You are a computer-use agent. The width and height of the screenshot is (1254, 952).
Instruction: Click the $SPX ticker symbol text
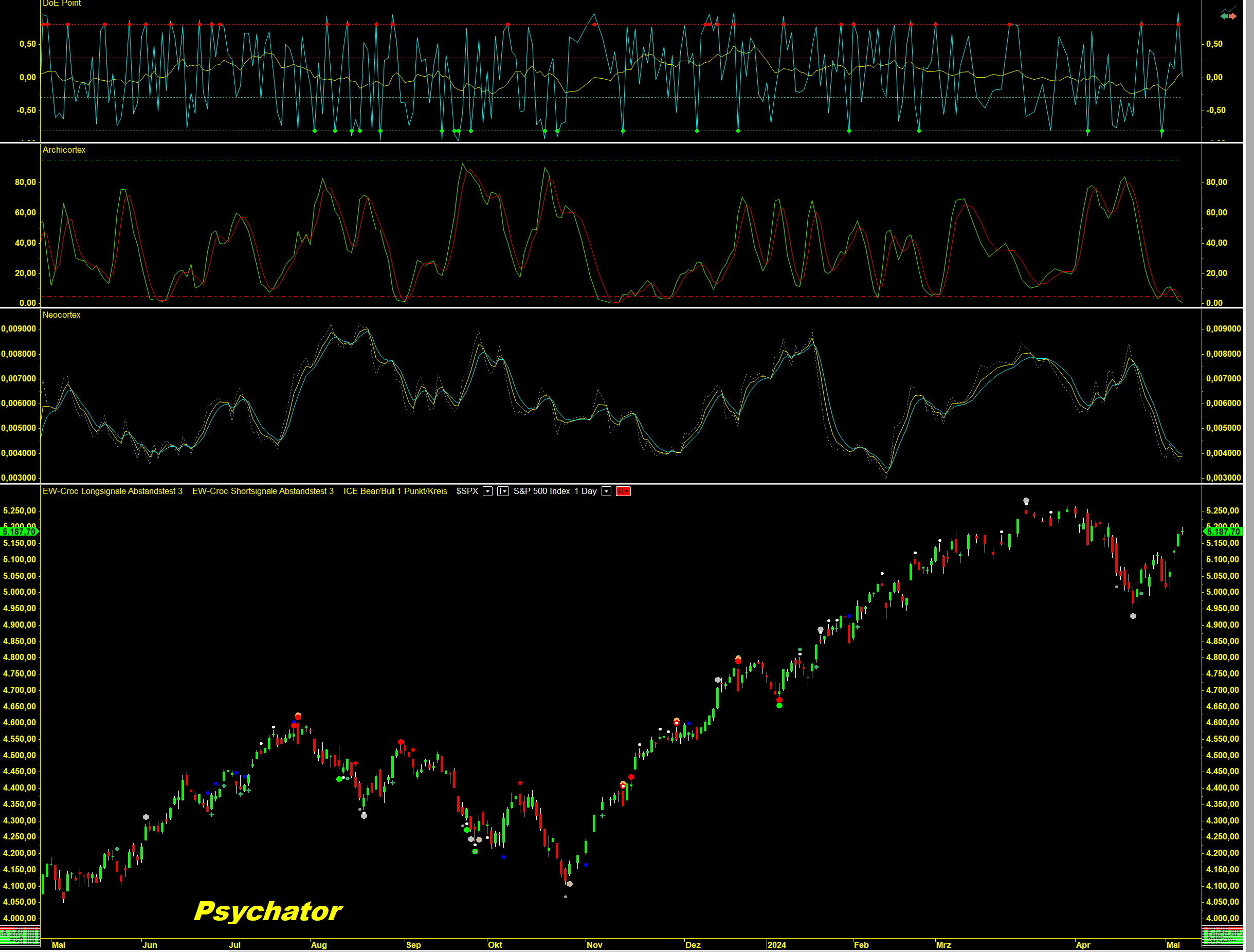coord(467,491)
